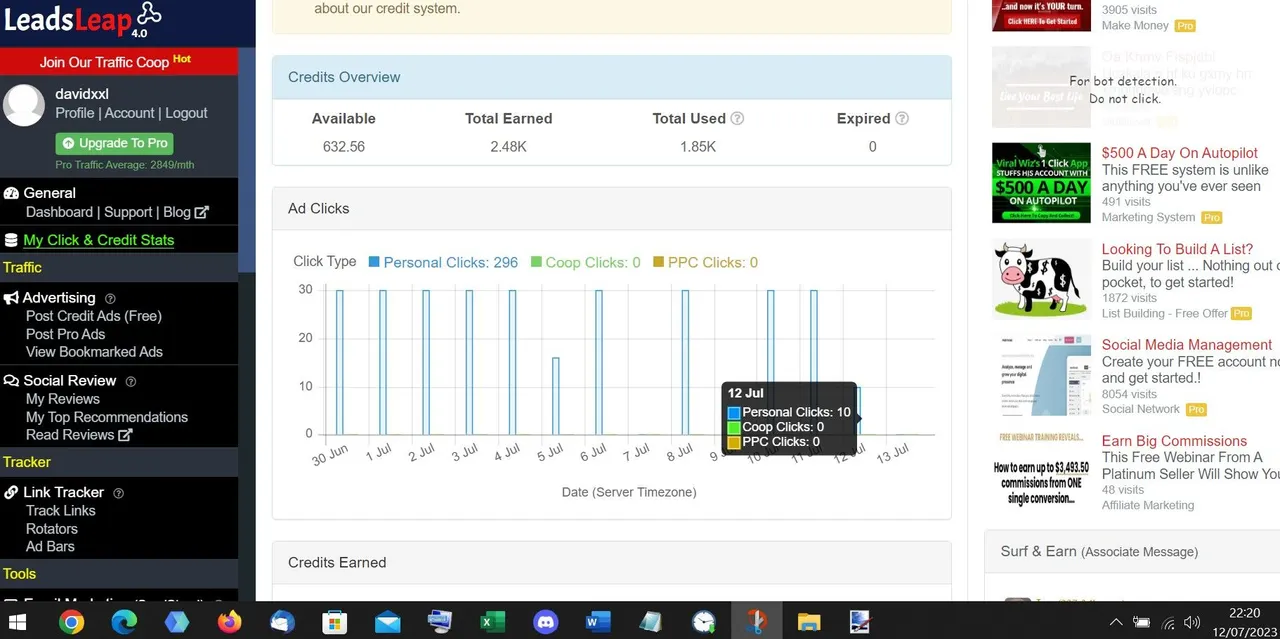Open the Looking To Build A List ad
This screenshot has height=639, width=1280.
click(1177, 249)
